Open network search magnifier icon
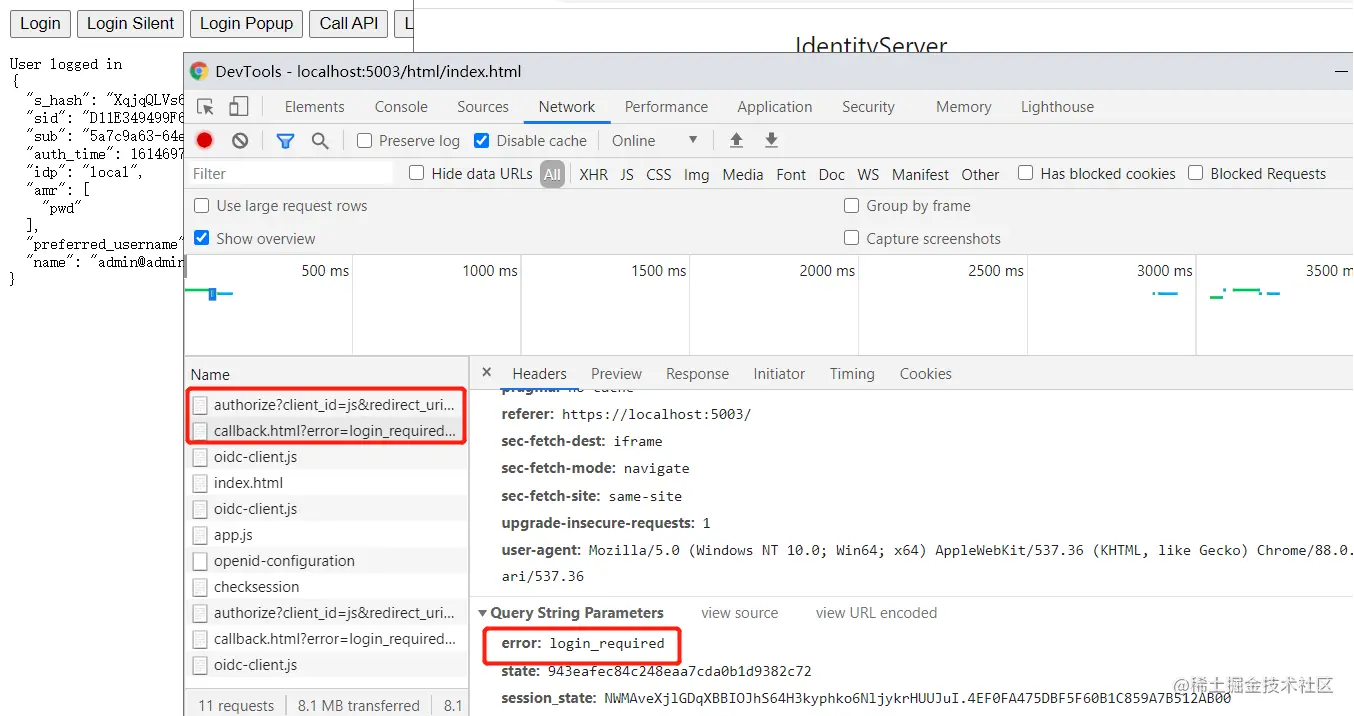This screenshot has height=716, width=1354. pos(320,141)
